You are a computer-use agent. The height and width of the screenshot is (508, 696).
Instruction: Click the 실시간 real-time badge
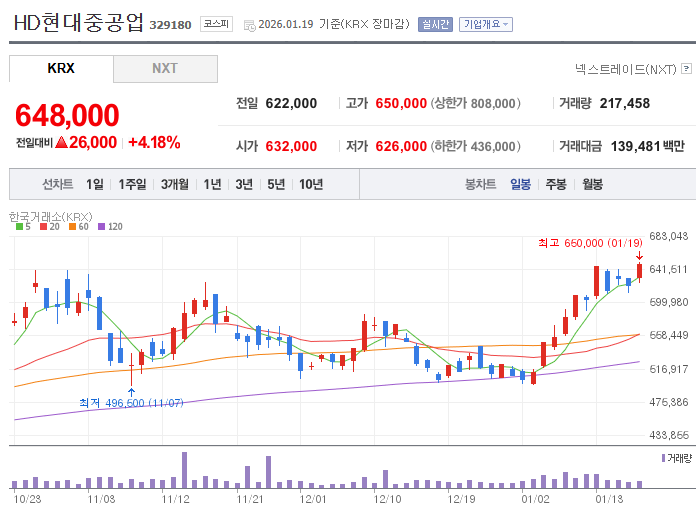pos(435,24)
